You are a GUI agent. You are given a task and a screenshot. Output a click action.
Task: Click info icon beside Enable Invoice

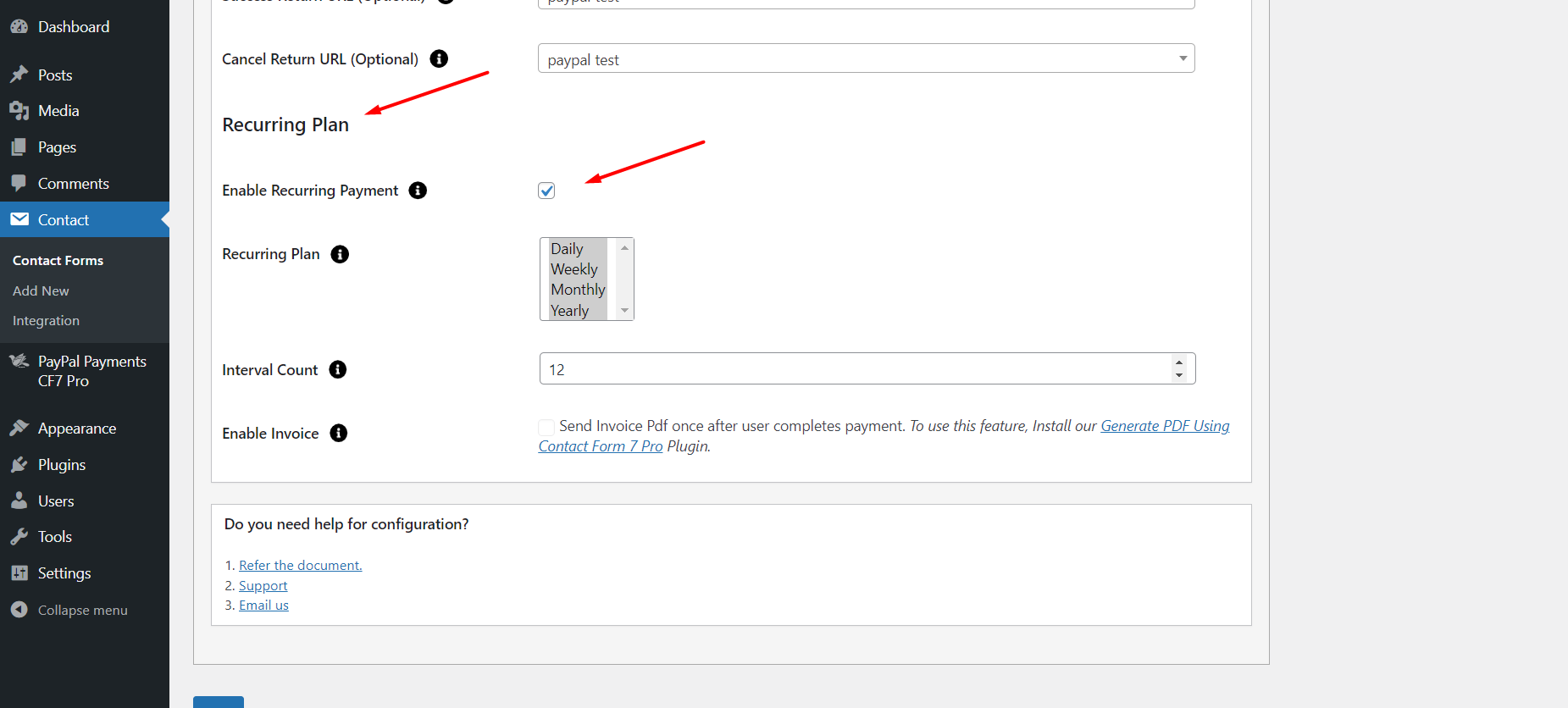coord(339,433)
